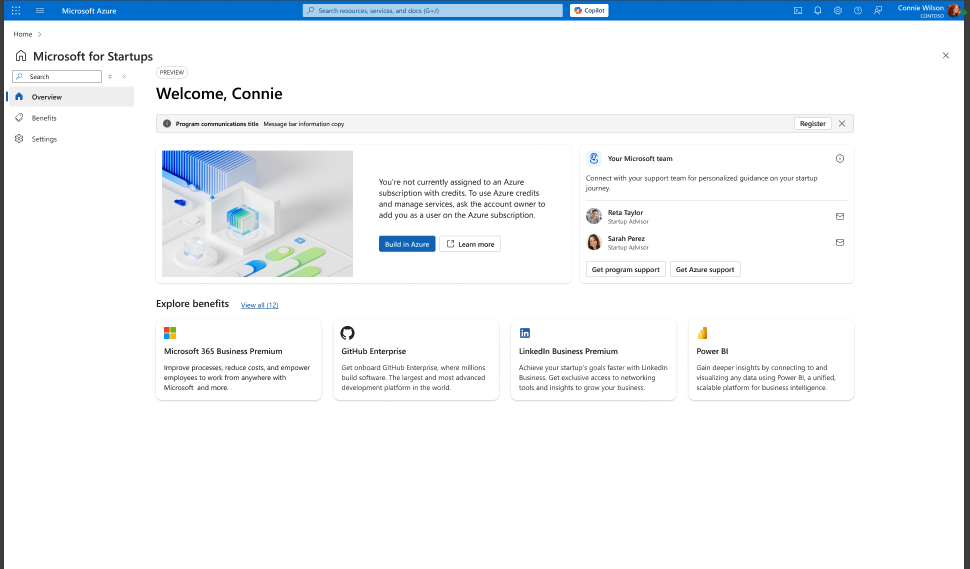Screen dimensions: 970x569
Task: Focus the global resource search box
Action: coord(432,11)
